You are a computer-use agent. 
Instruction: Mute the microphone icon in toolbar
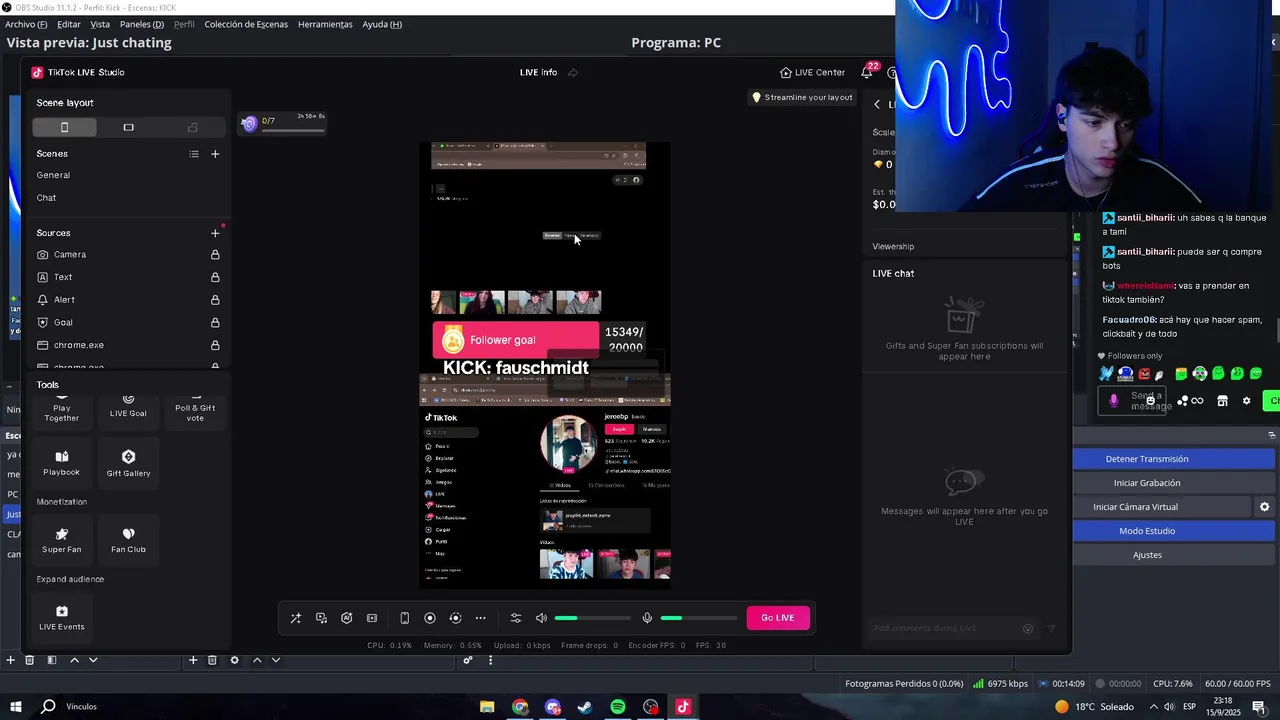647,618
